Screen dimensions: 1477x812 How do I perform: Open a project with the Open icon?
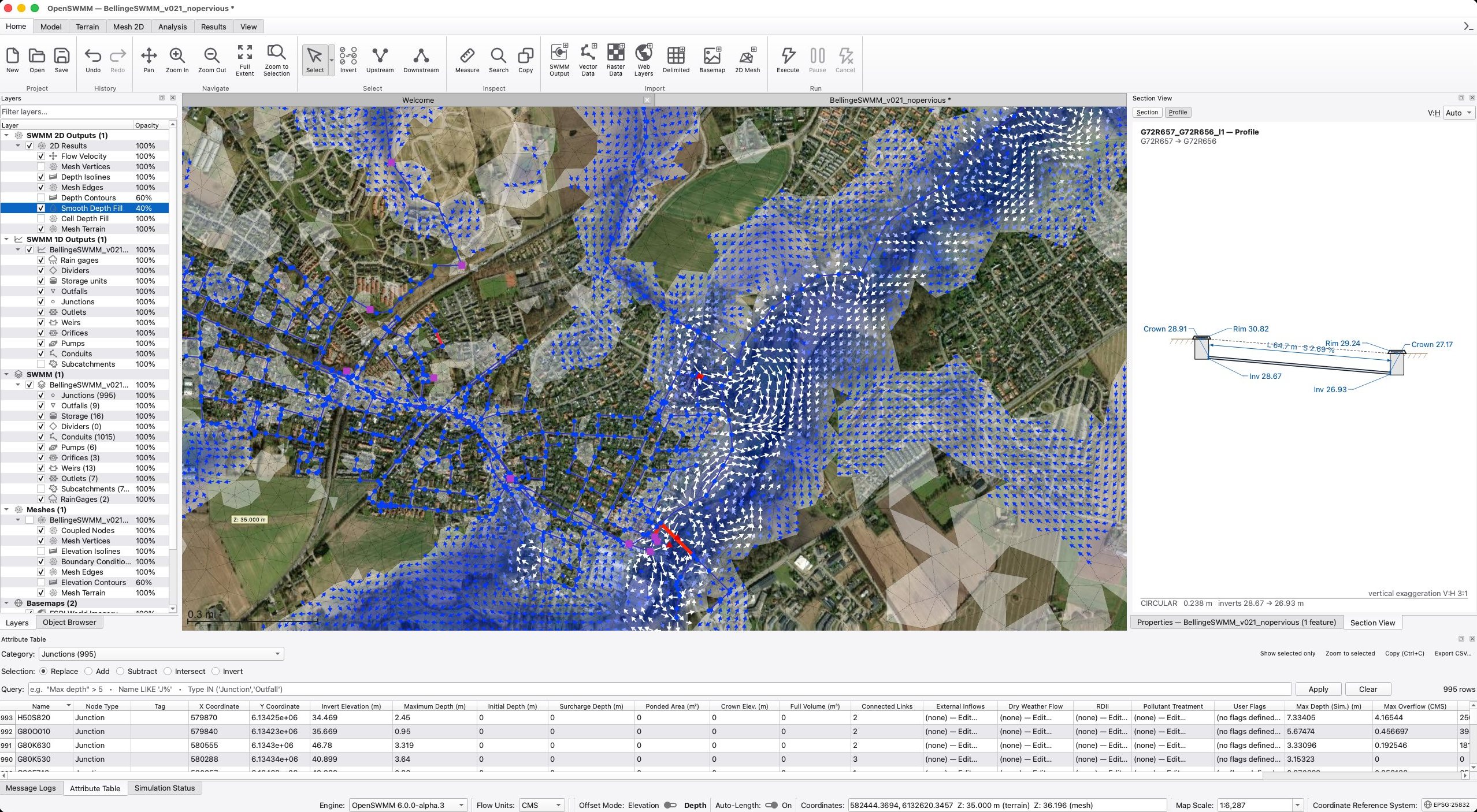[37, 60]
